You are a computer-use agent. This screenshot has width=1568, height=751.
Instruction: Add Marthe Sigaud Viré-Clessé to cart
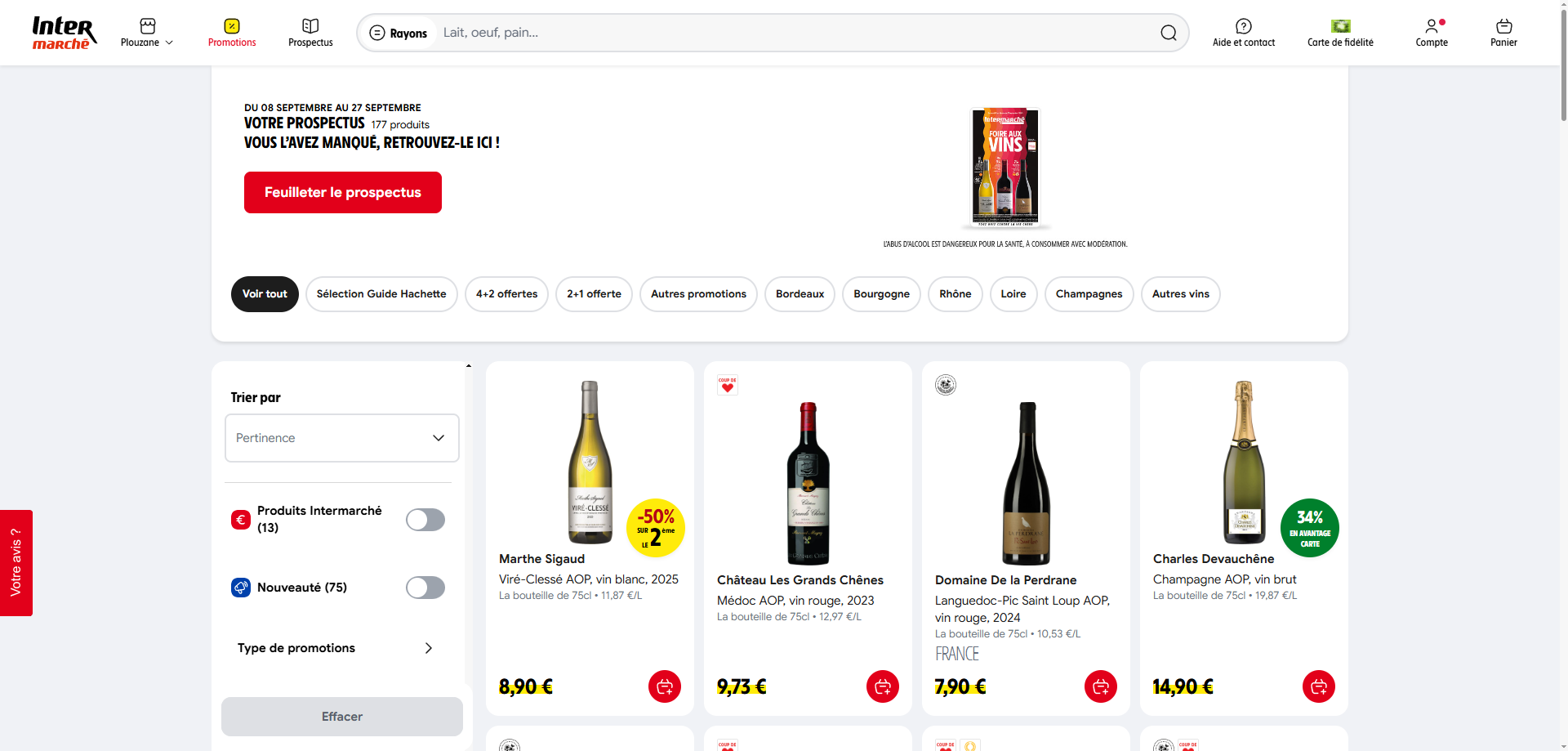(x=665, y=686)
